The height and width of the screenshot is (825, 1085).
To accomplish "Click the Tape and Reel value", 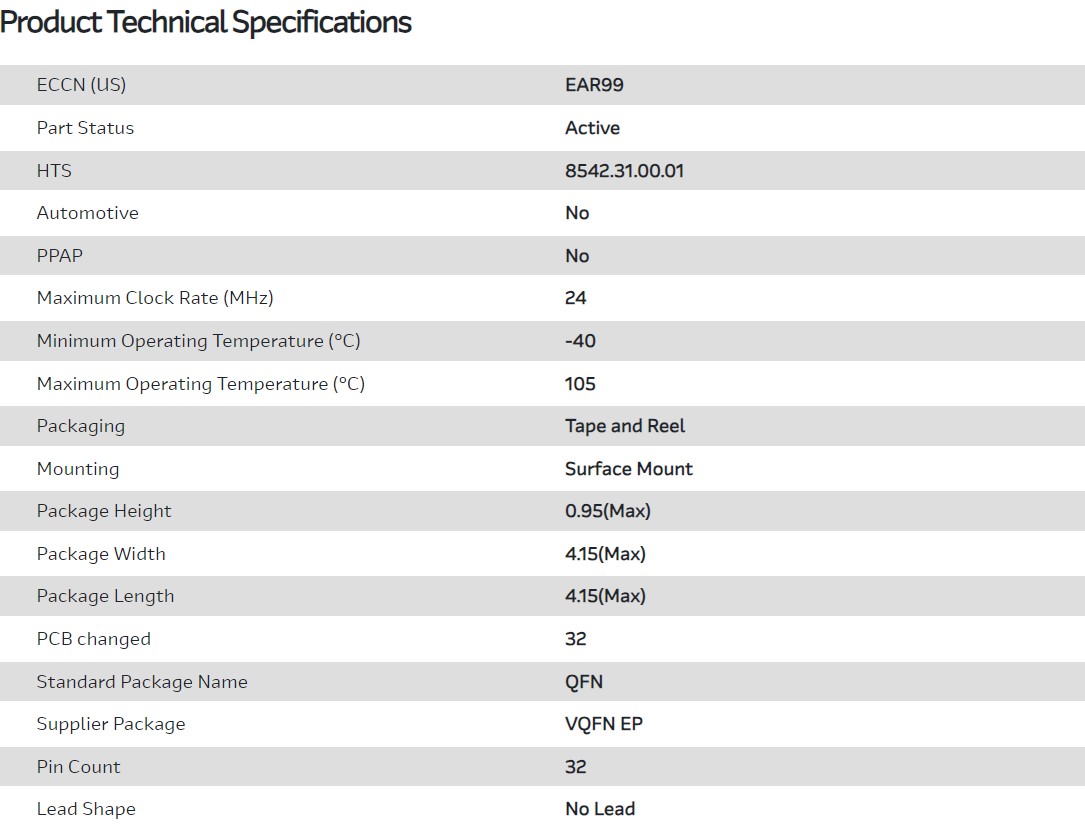I will tap(625, 426).
